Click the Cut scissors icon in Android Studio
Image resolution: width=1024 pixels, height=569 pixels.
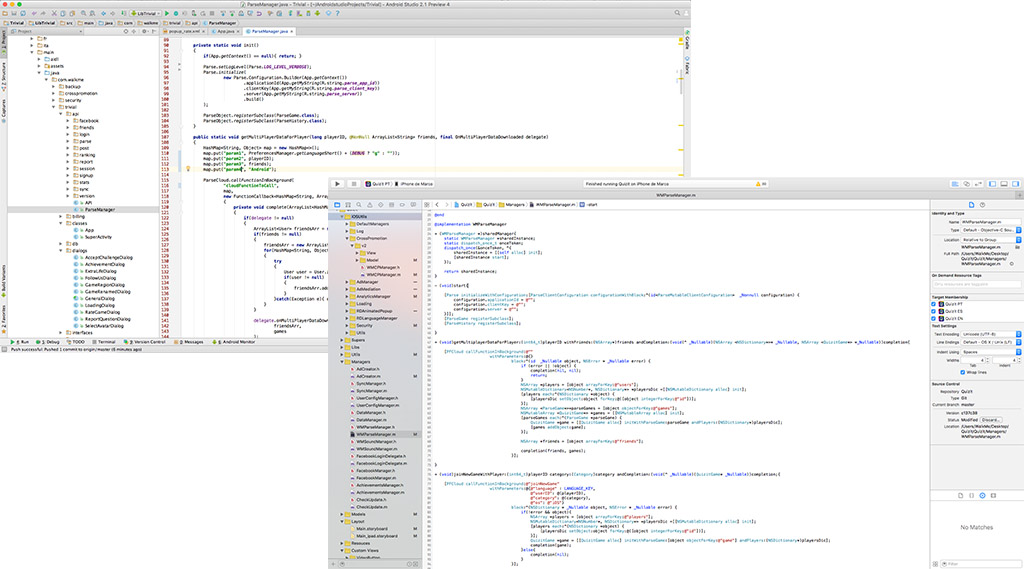coord(54,13)
